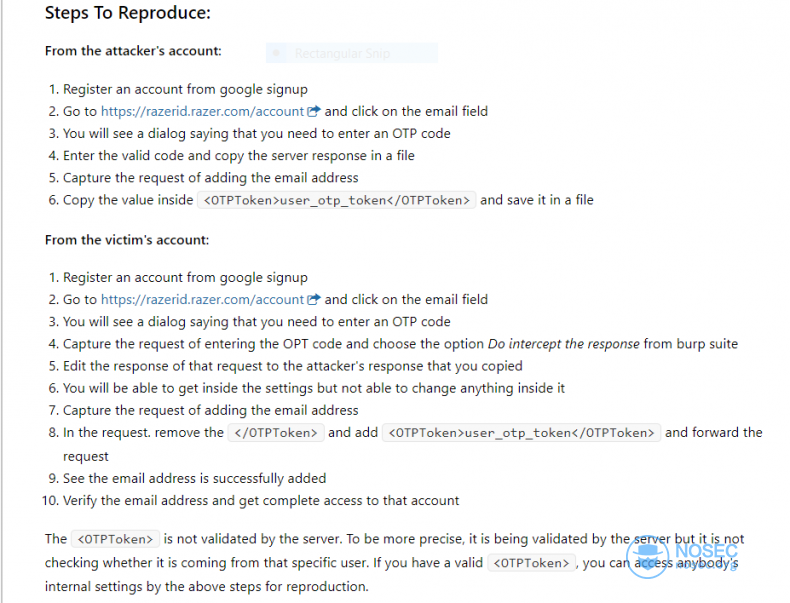The width and height of the screenshot is (790, 603).
Task: Click step "See the email address is successfully added"
Action: click(194, 479)
